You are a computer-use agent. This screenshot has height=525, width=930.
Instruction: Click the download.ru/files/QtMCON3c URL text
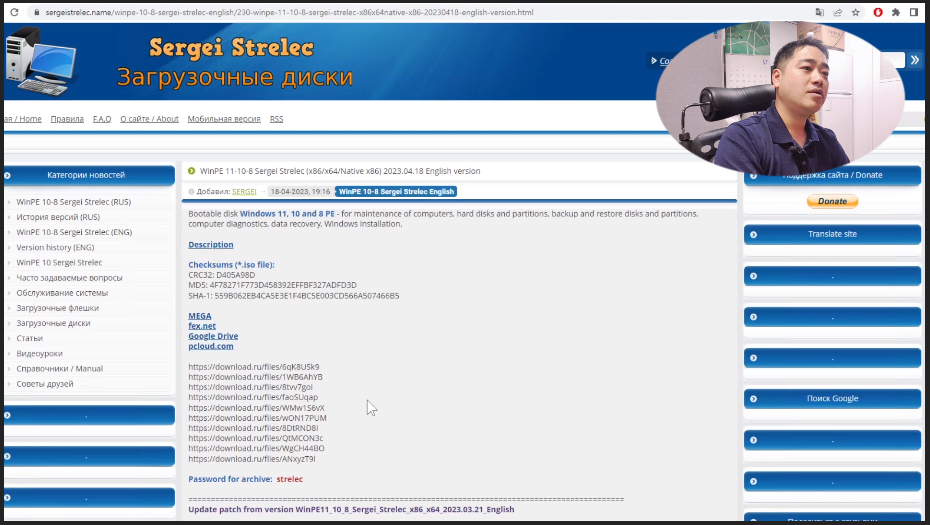[x=256, y=438]
